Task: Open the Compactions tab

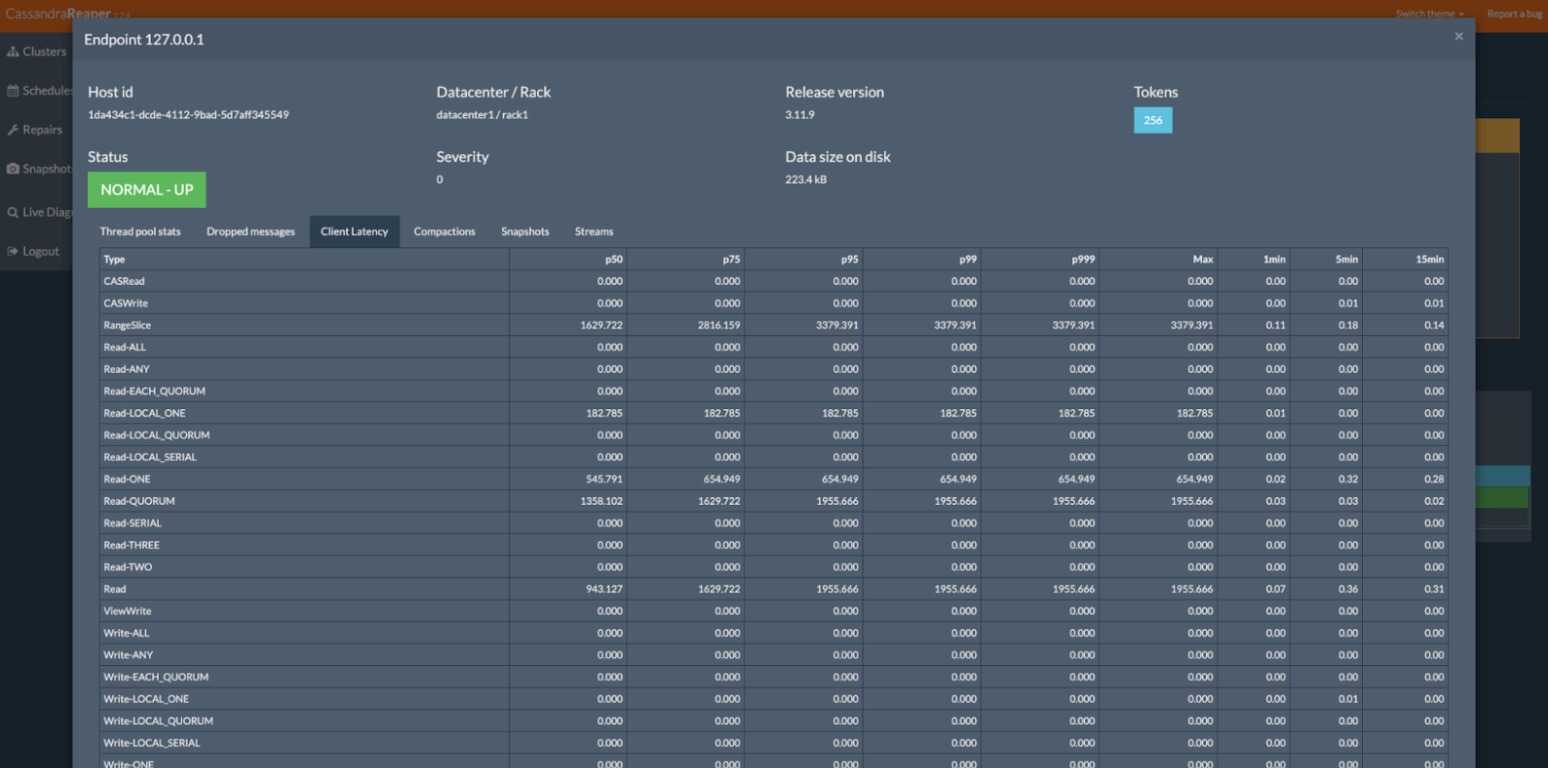Action: (444, 231)
